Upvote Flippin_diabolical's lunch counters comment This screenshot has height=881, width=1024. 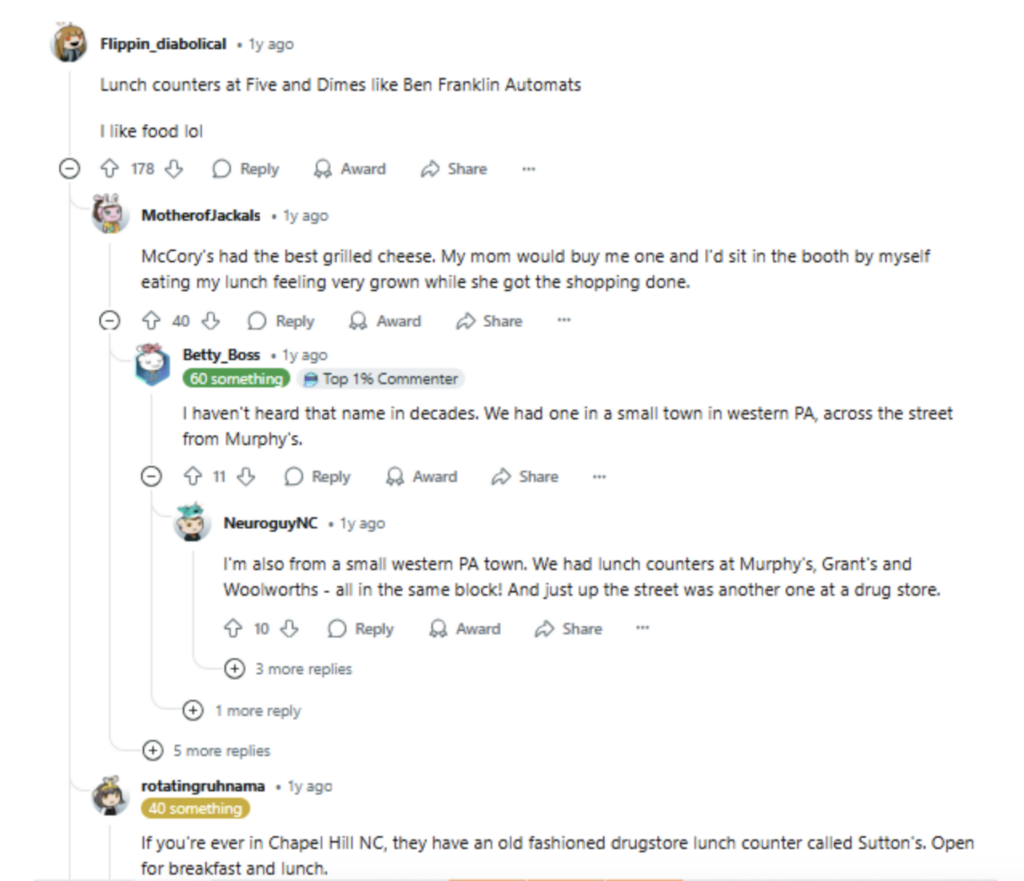click(x=110, y=169)
